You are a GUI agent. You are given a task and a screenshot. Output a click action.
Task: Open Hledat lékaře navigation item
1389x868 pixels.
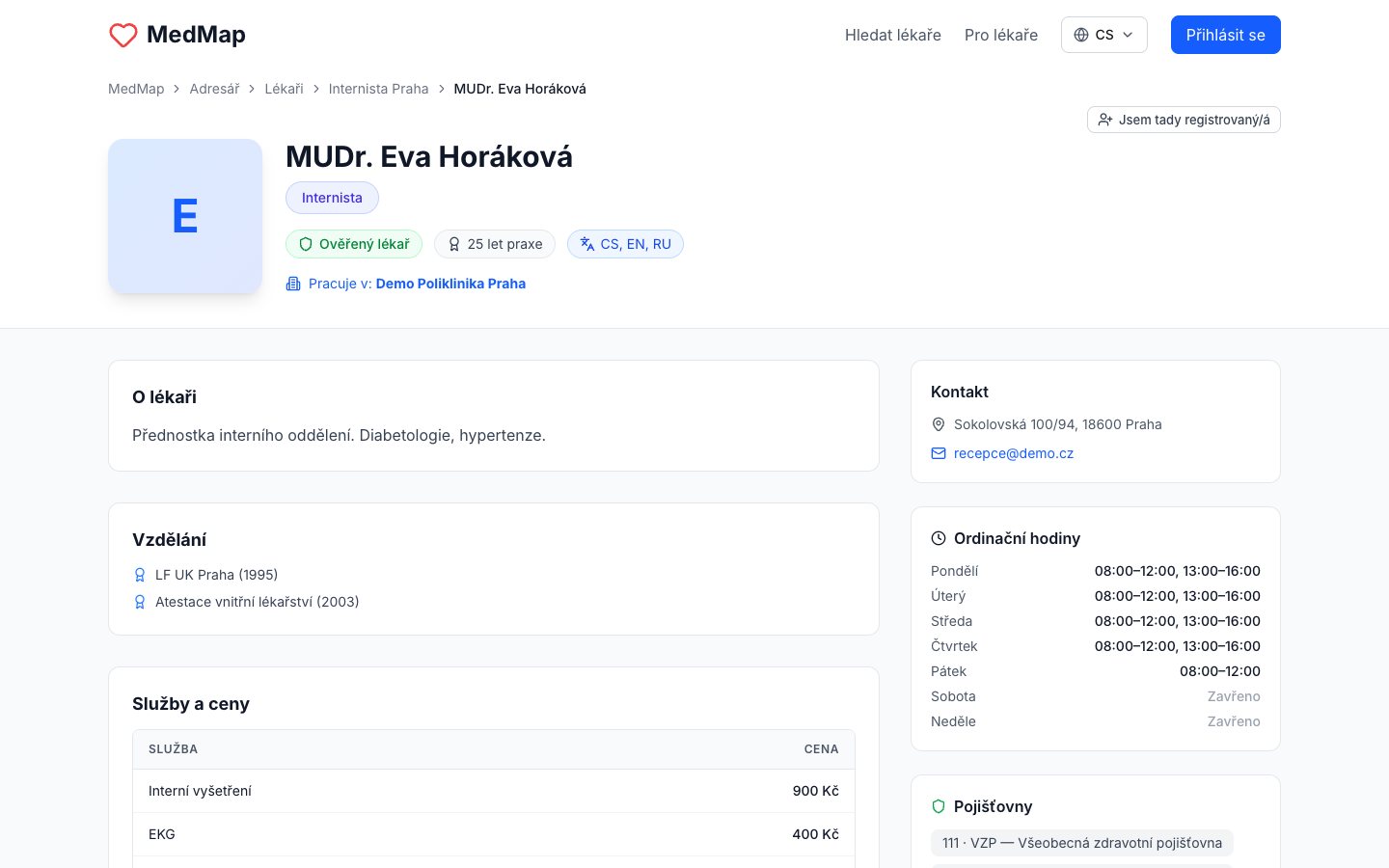coord(893,35)
